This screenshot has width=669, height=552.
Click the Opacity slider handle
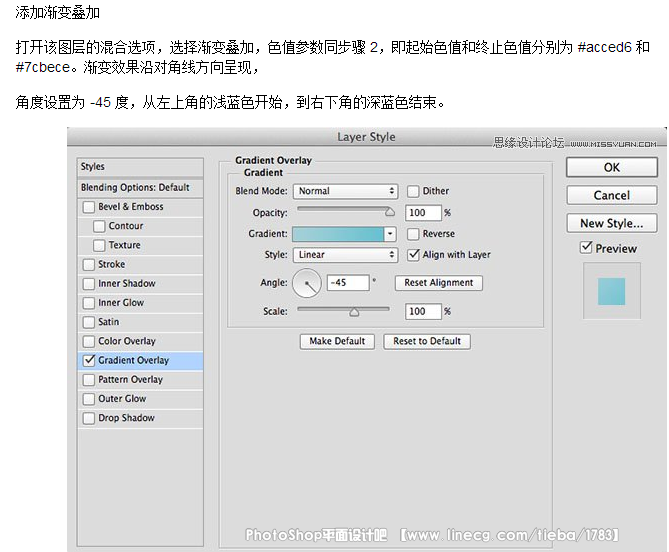click(390, 212)
